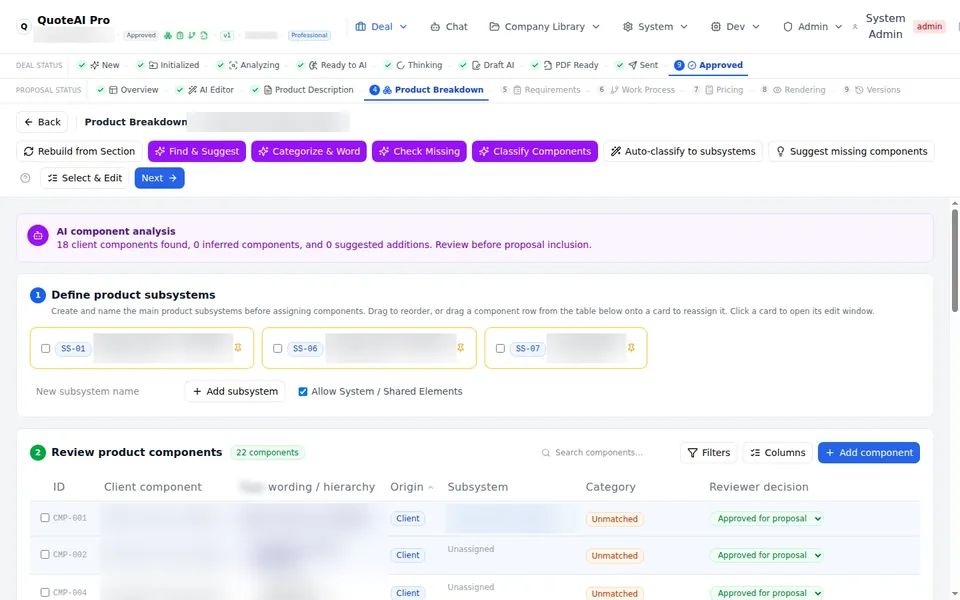Click the page vertical scrollbar thumb

(x=954, y=260)
